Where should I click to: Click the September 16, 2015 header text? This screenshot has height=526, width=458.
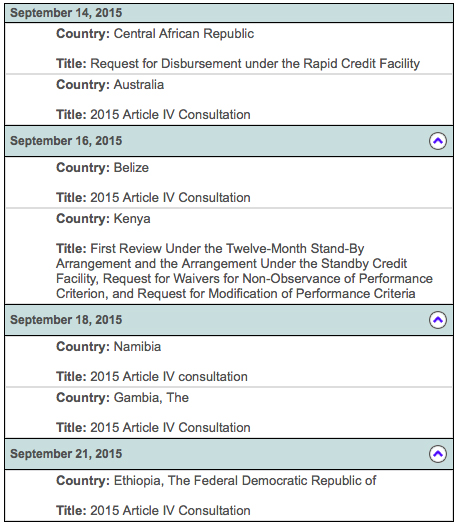click(x=66, y=141)
